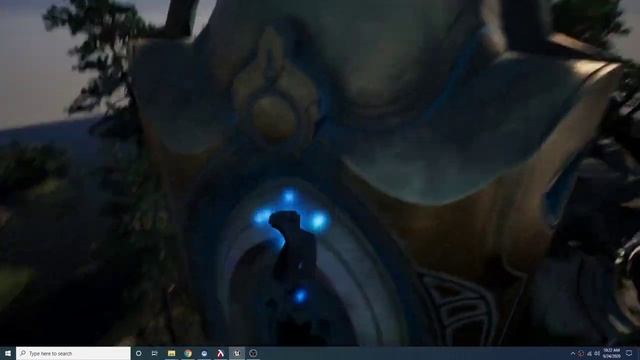Show hidden system tray icons
Image resolution: width=640 pixels, height=360 pixels.
pos(573,353)
